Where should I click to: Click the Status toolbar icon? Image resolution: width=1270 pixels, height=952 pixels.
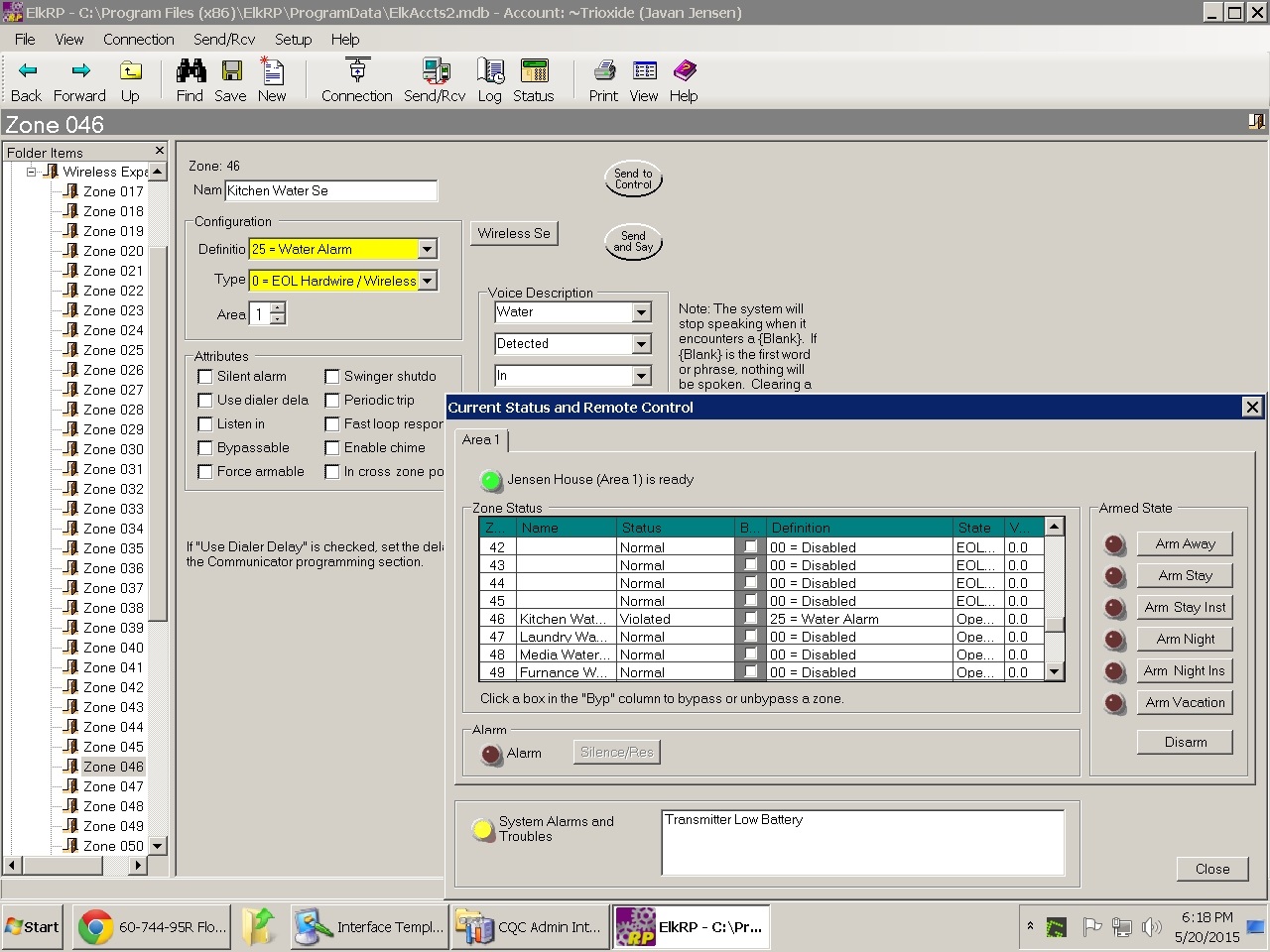(x=534, y=71)
